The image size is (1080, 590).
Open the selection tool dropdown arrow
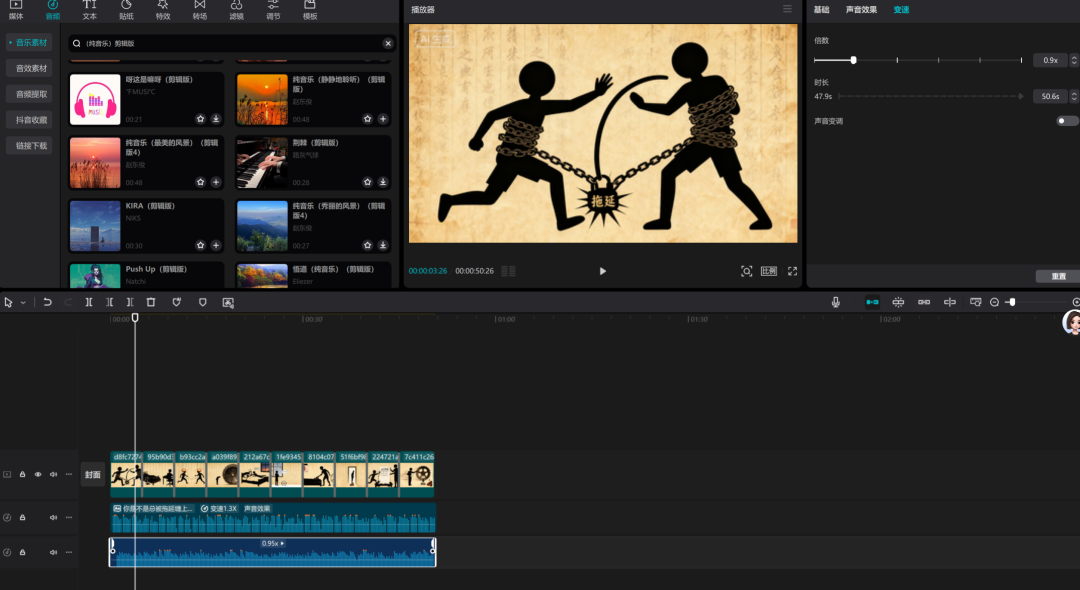[x=22, y=303]
